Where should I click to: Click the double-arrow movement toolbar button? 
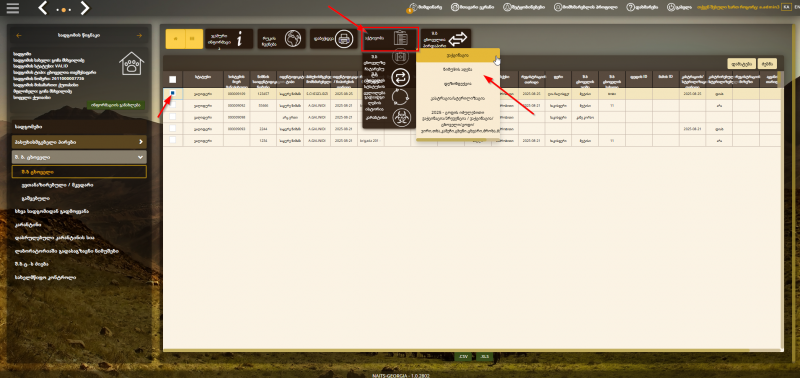446,39
